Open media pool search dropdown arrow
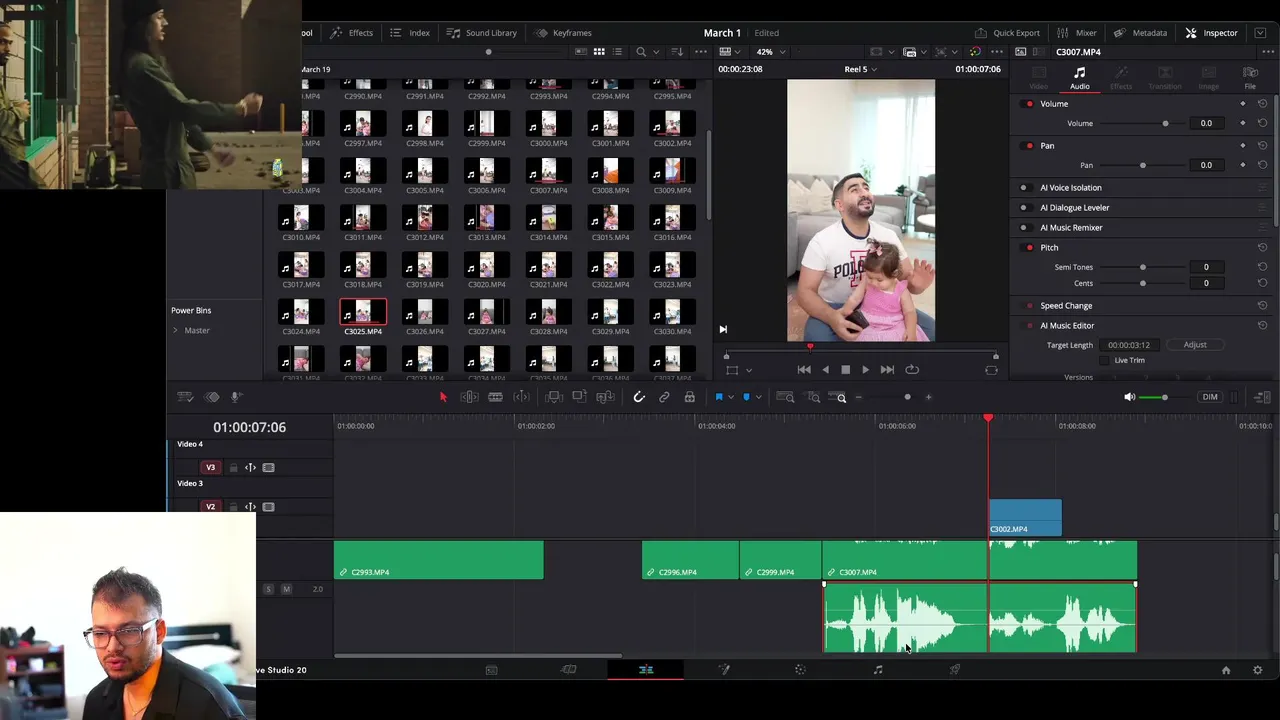The width and height of the screenshot is (1280, 720). 655,52
